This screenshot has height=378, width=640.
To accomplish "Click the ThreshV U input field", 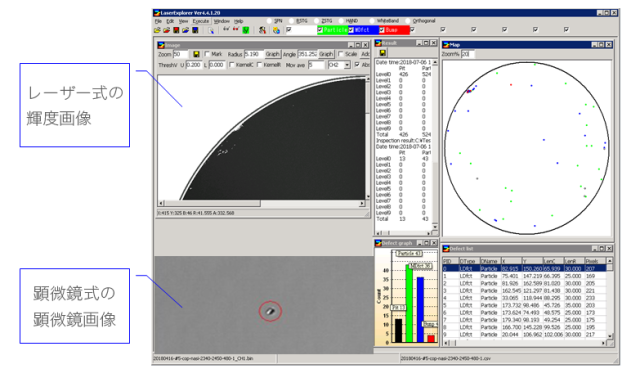I will 194,65.
